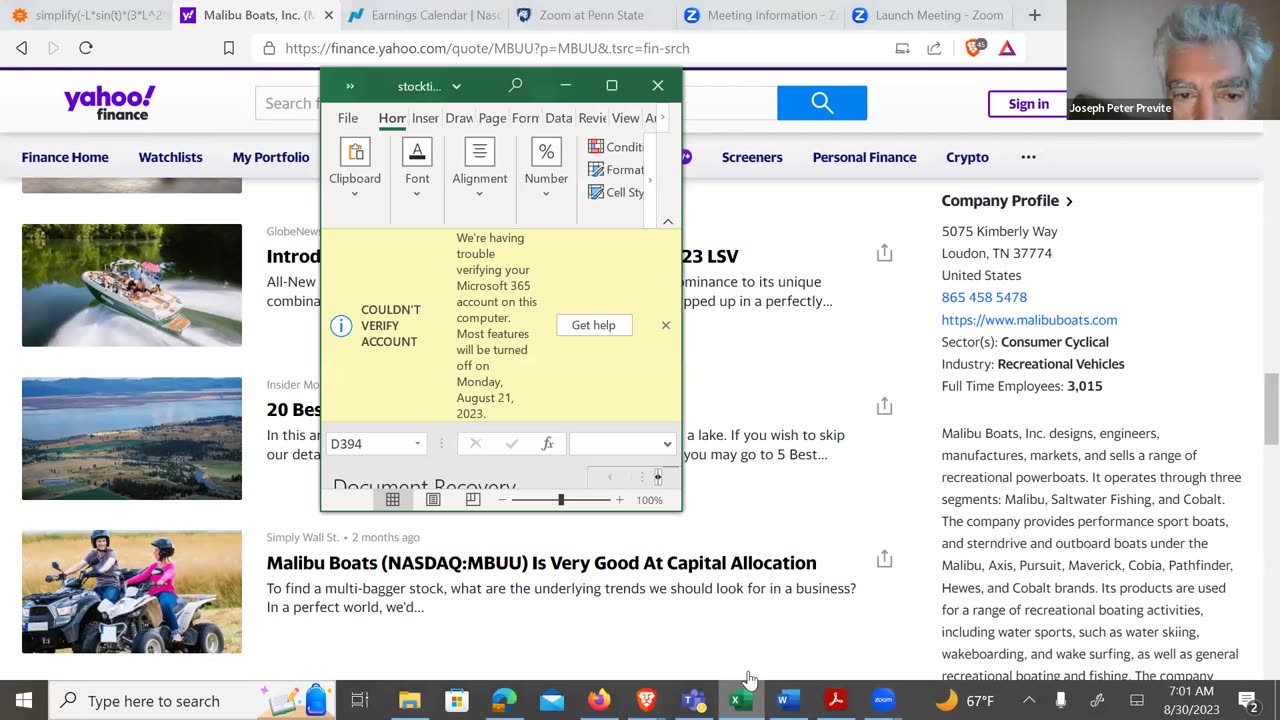Open Conditional Formatting in Excel

(616, 147)
